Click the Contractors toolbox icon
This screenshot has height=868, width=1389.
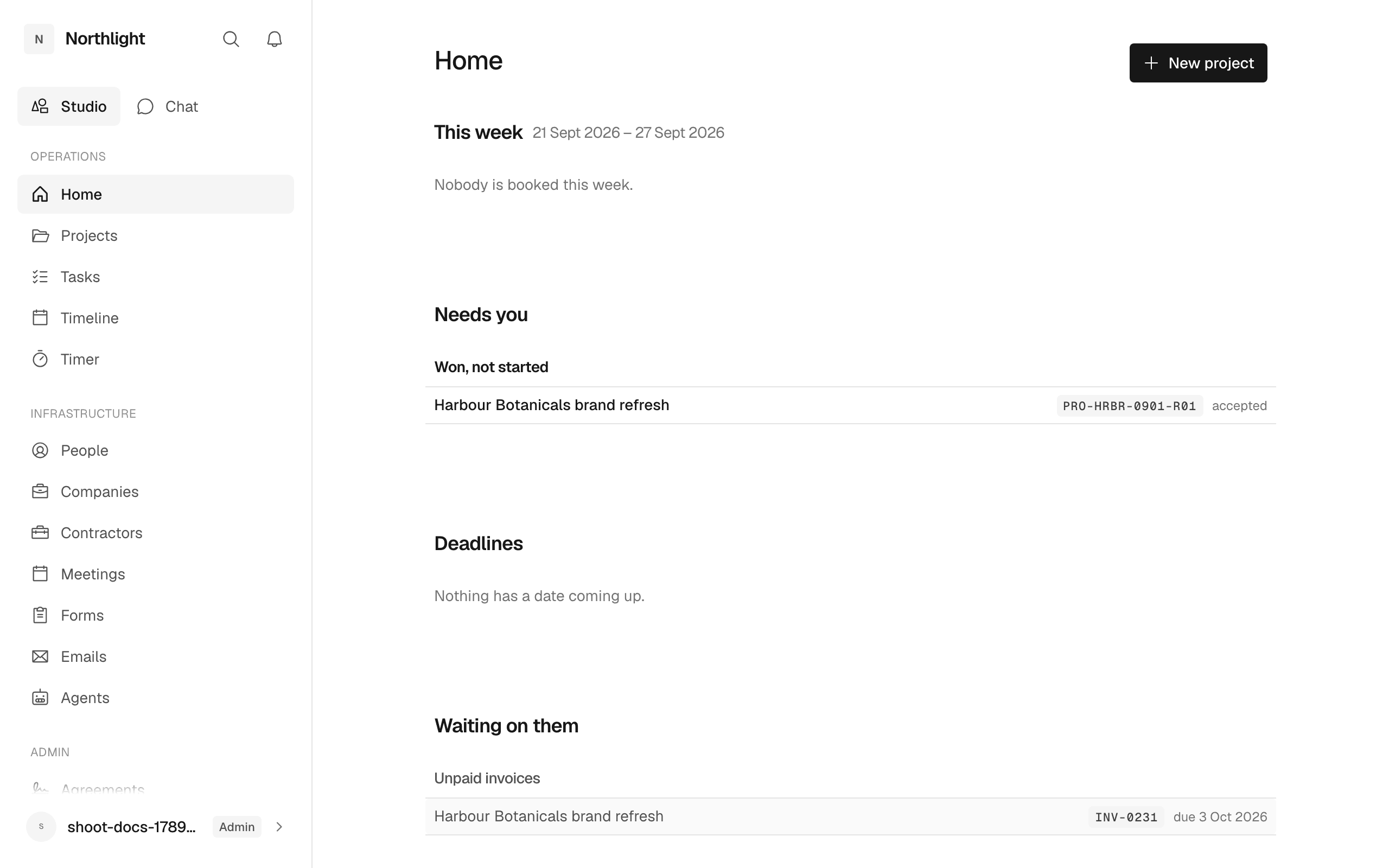pos(40,533)
